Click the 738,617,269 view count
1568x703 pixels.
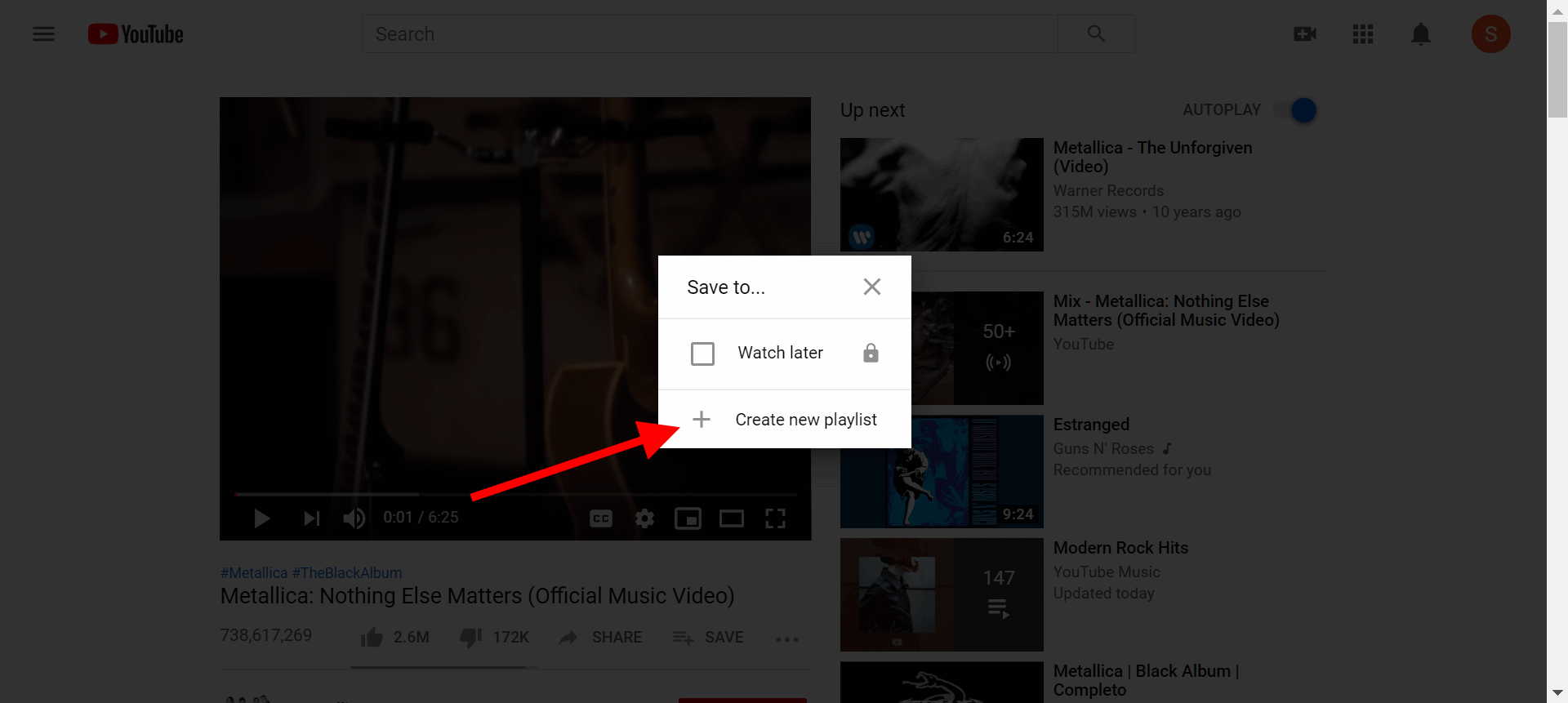pyautogui.click(x=266, y=635)
